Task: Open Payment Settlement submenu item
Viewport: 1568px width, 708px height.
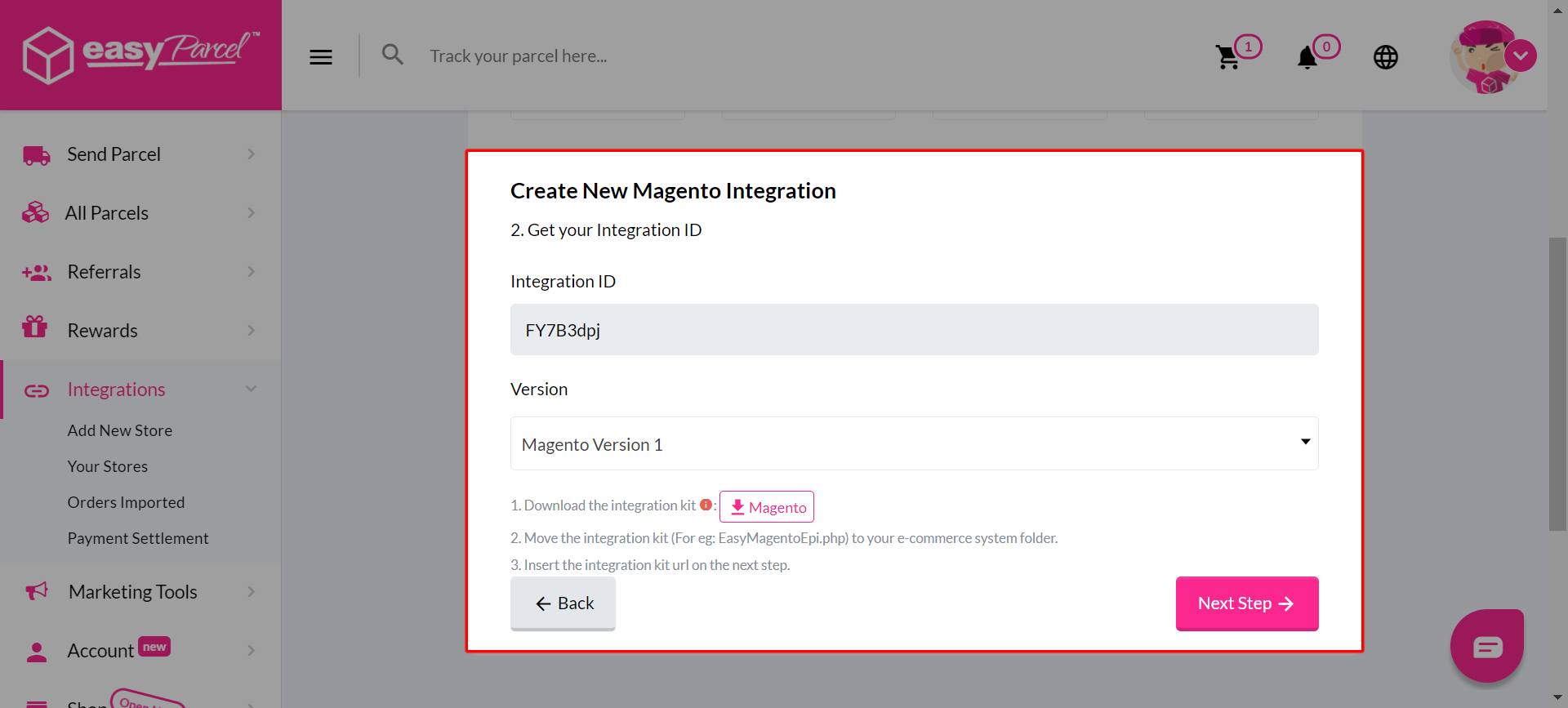Action: tap(138, 538)
